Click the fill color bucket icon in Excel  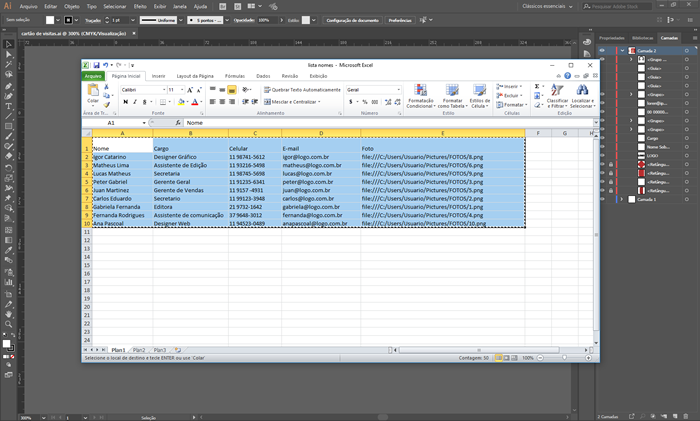pyautogui.click(x=181, y=102)
